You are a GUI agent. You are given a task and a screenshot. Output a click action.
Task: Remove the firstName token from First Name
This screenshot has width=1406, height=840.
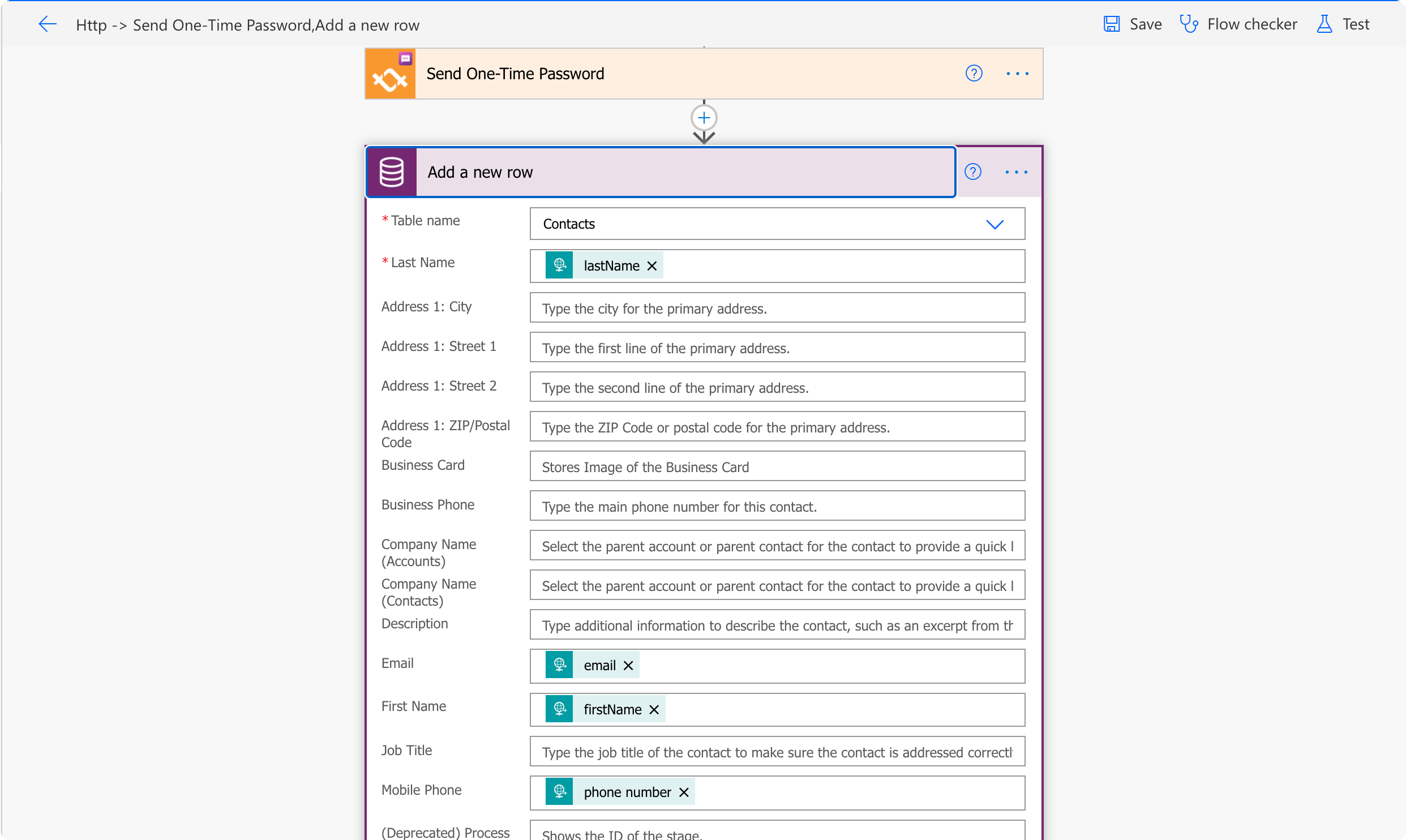pos(654,709)
